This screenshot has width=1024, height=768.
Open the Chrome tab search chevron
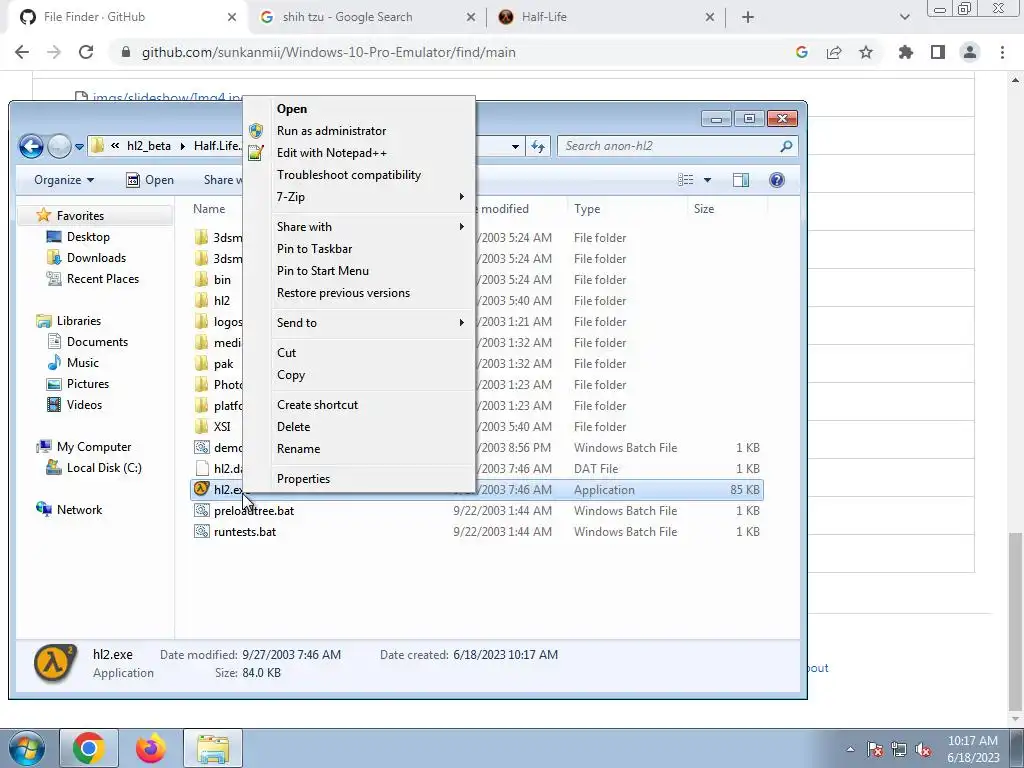point(904,18)
